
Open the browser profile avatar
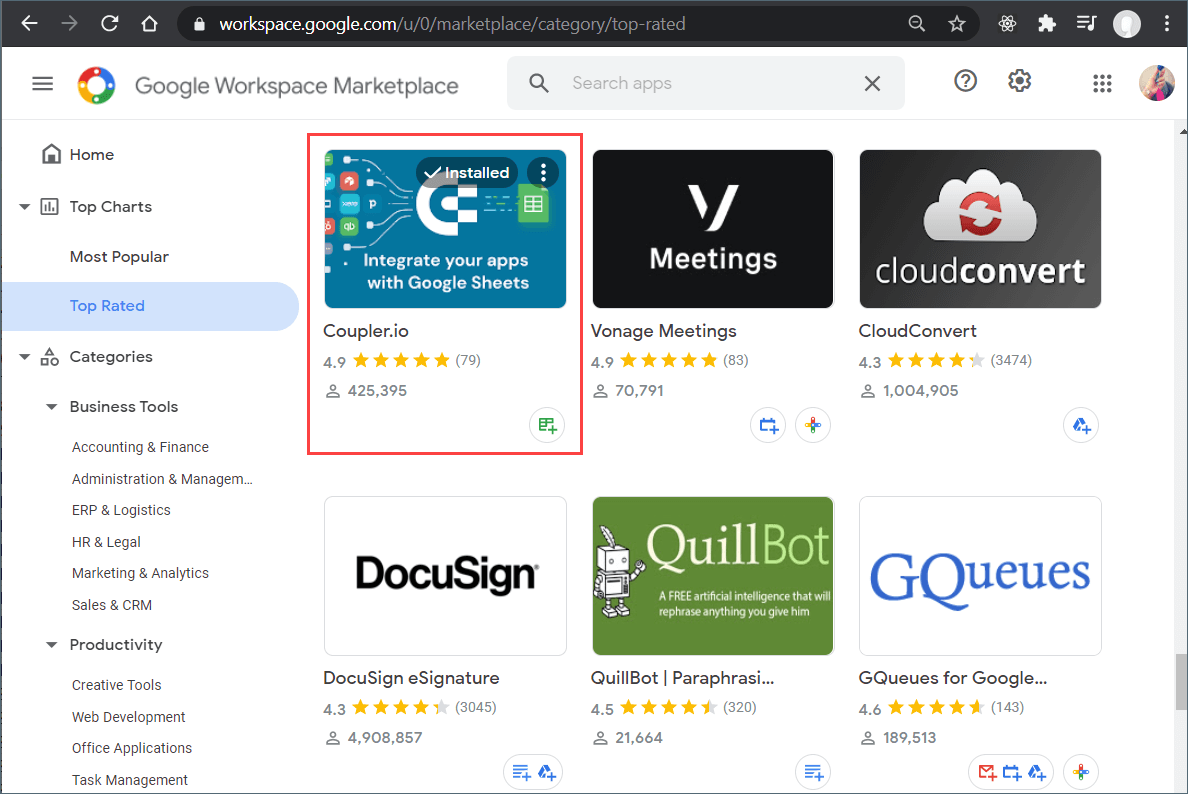coord(1127,23)
